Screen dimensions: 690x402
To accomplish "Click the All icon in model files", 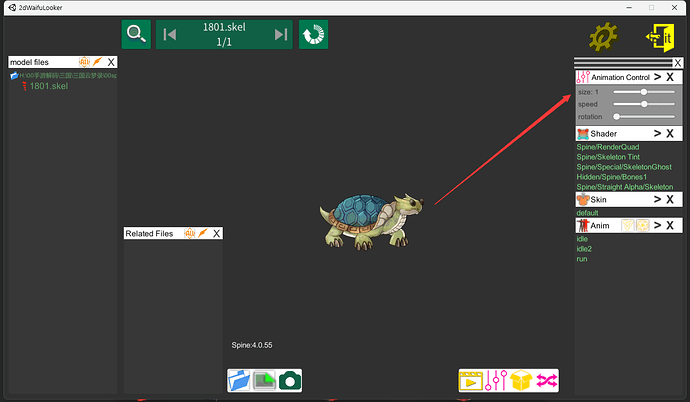I will click(84, 62).
